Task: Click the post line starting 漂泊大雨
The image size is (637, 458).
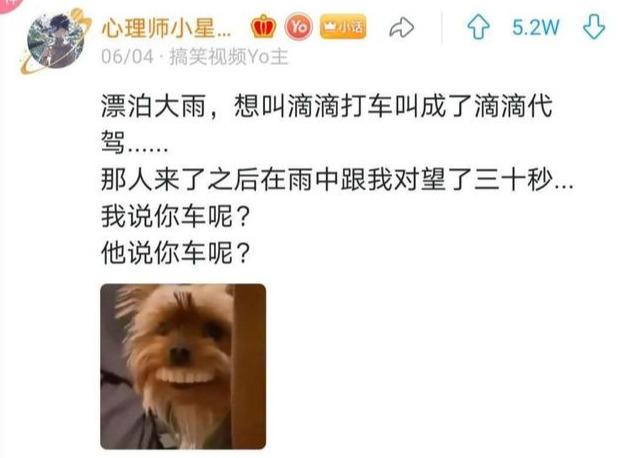Action: [x=327, y=106]
